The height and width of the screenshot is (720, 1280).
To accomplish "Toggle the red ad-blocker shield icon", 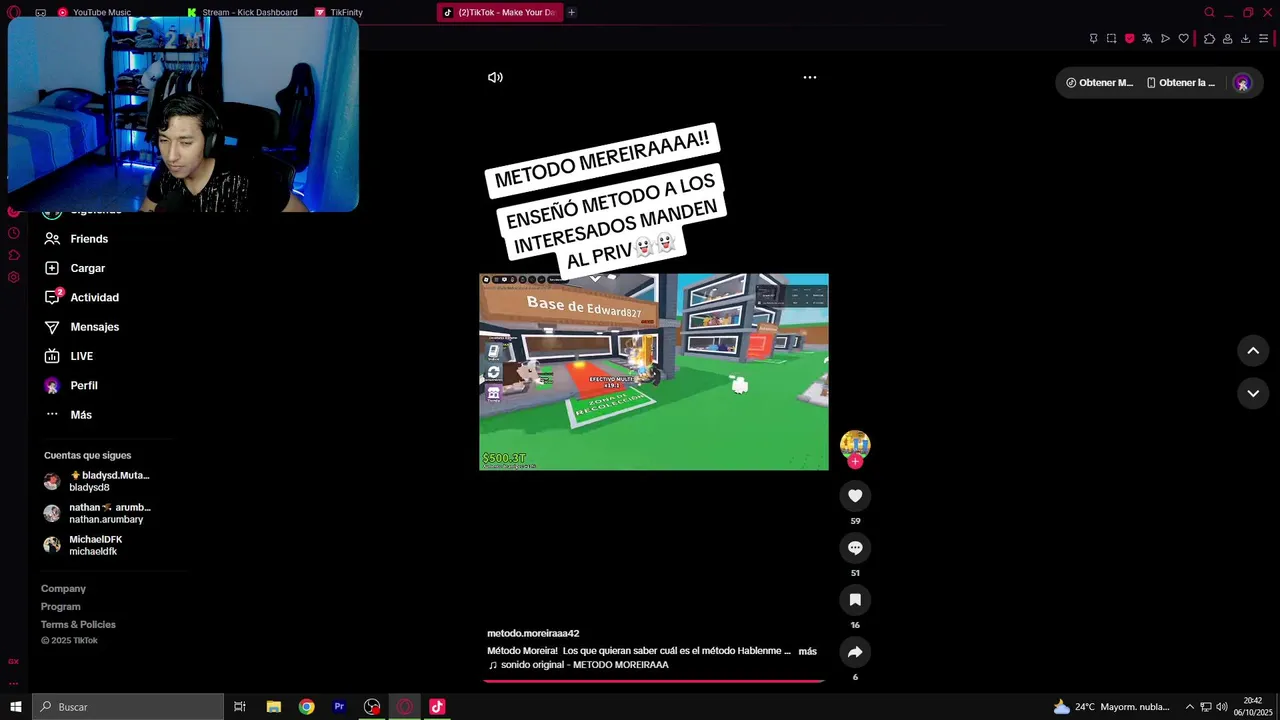I will point(1129,39).
